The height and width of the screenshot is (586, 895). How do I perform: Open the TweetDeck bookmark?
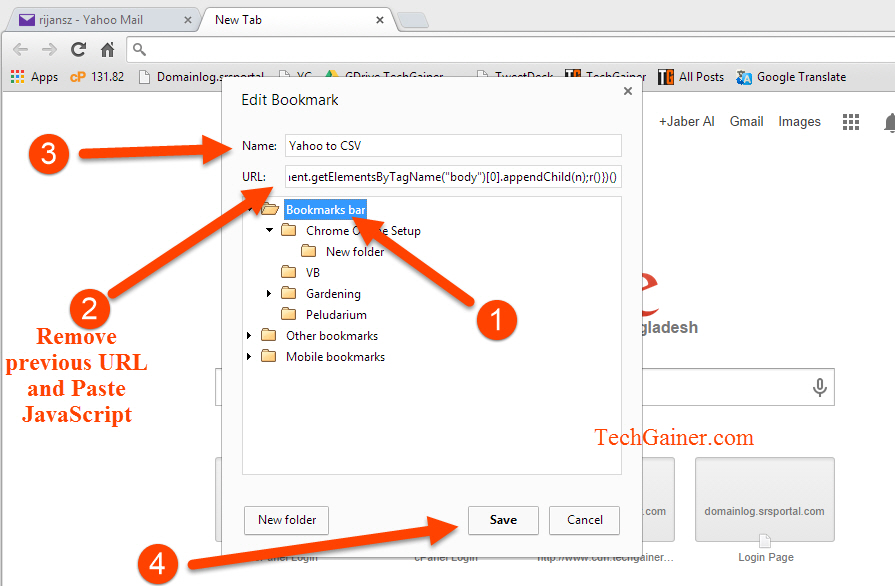[x=524, y=77]
